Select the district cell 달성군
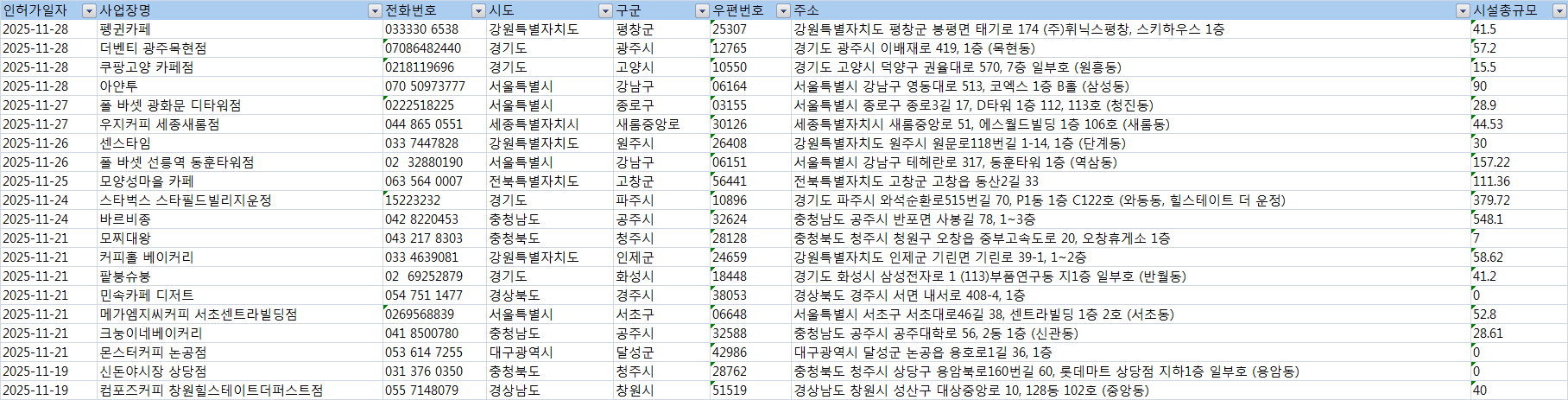Screen dimensions: 1568x400 (661, 352)
